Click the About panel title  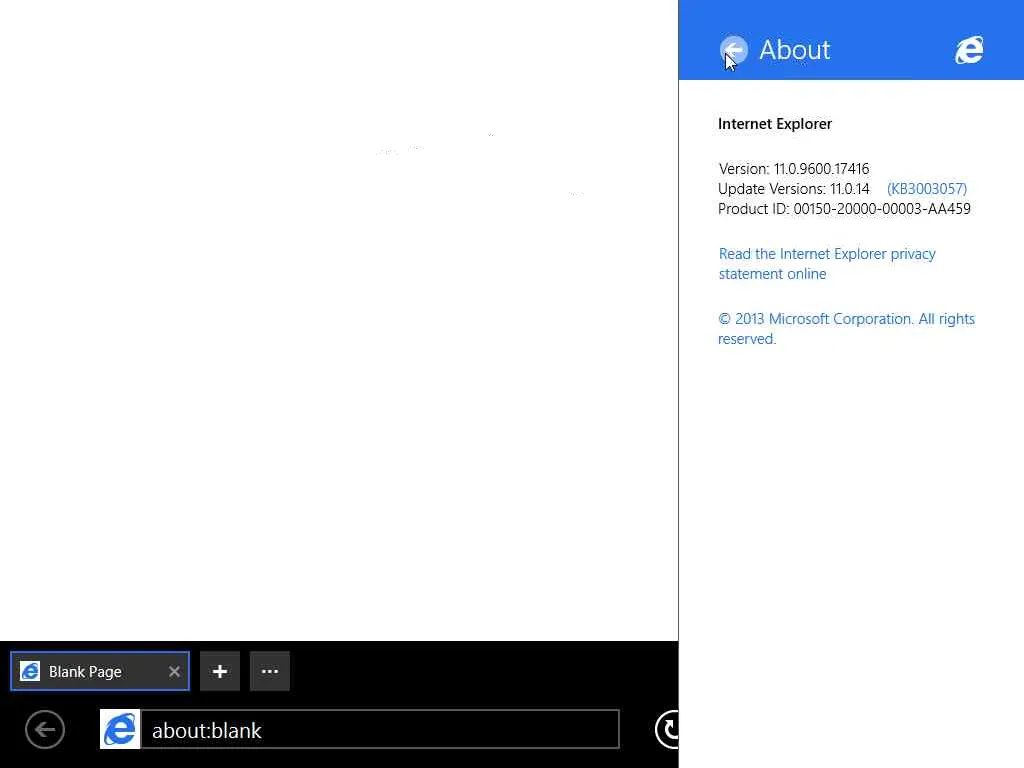tap(794, 50)
